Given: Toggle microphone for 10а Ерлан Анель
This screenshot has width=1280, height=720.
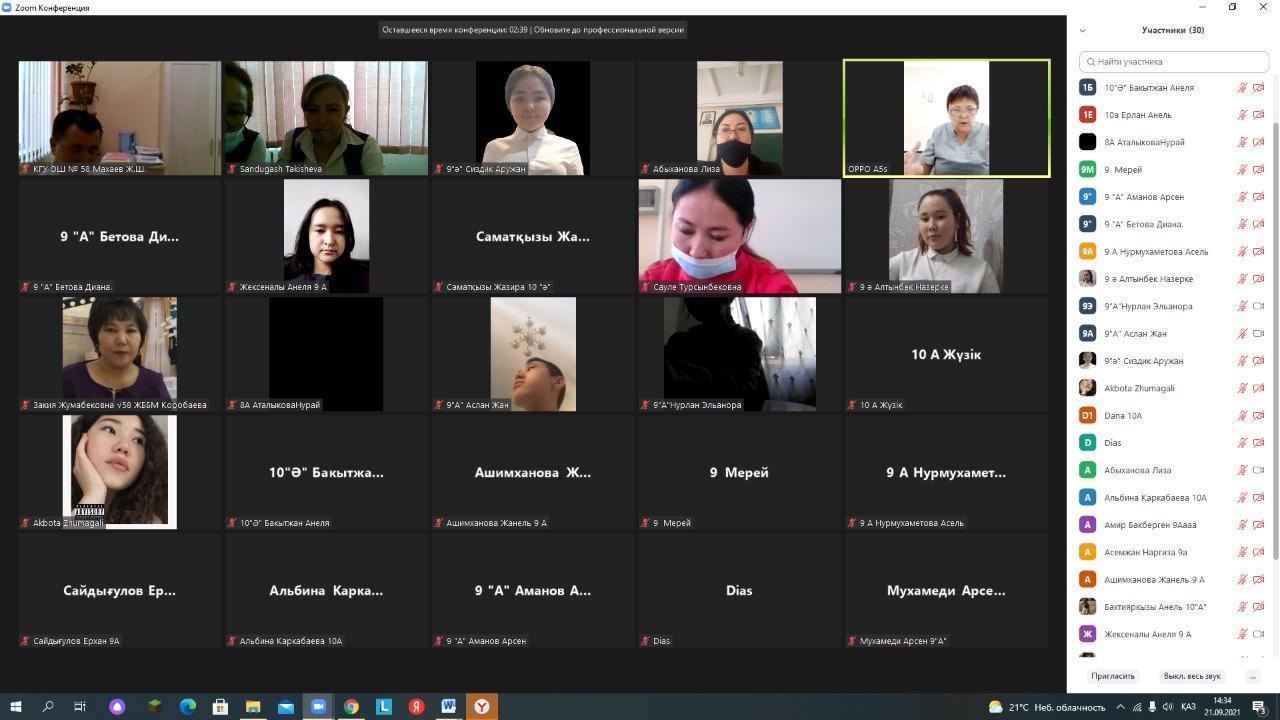Looking at the screenshot, I should point(1242,115).
